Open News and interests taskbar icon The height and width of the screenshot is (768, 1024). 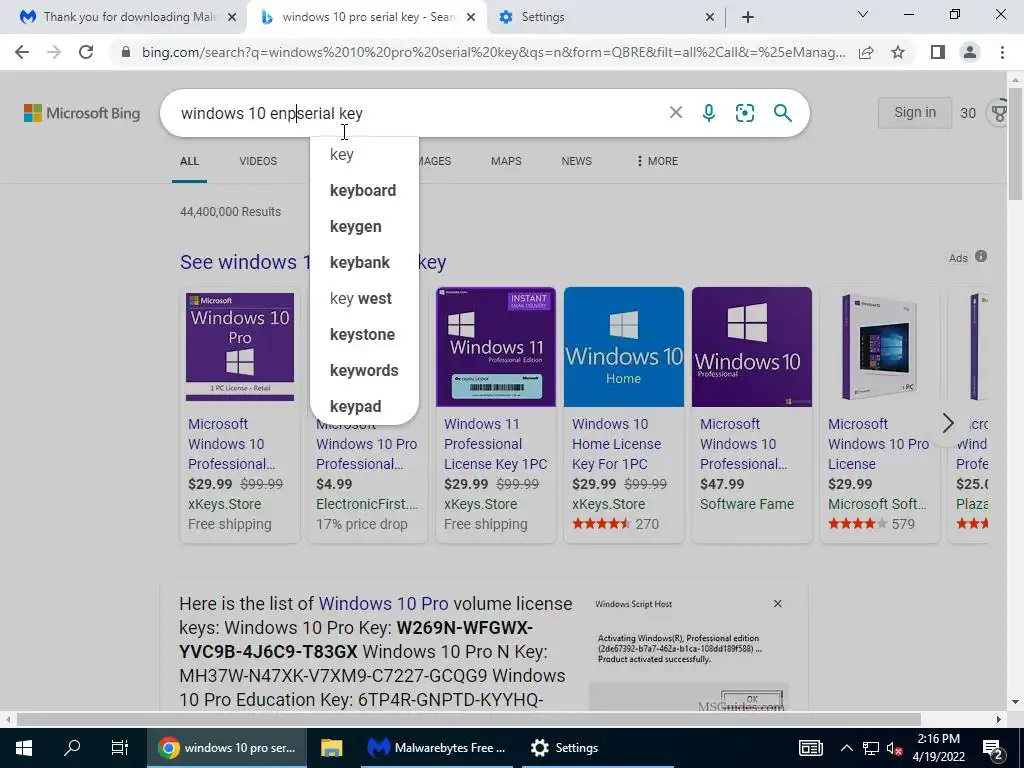point(810,748)
